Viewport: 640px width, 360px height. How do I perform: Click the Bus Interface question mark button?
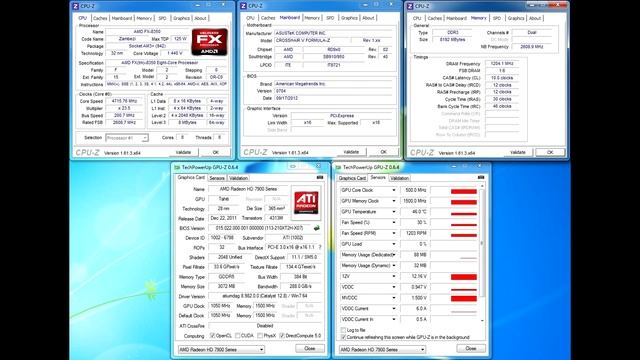[x=320, y=247]
